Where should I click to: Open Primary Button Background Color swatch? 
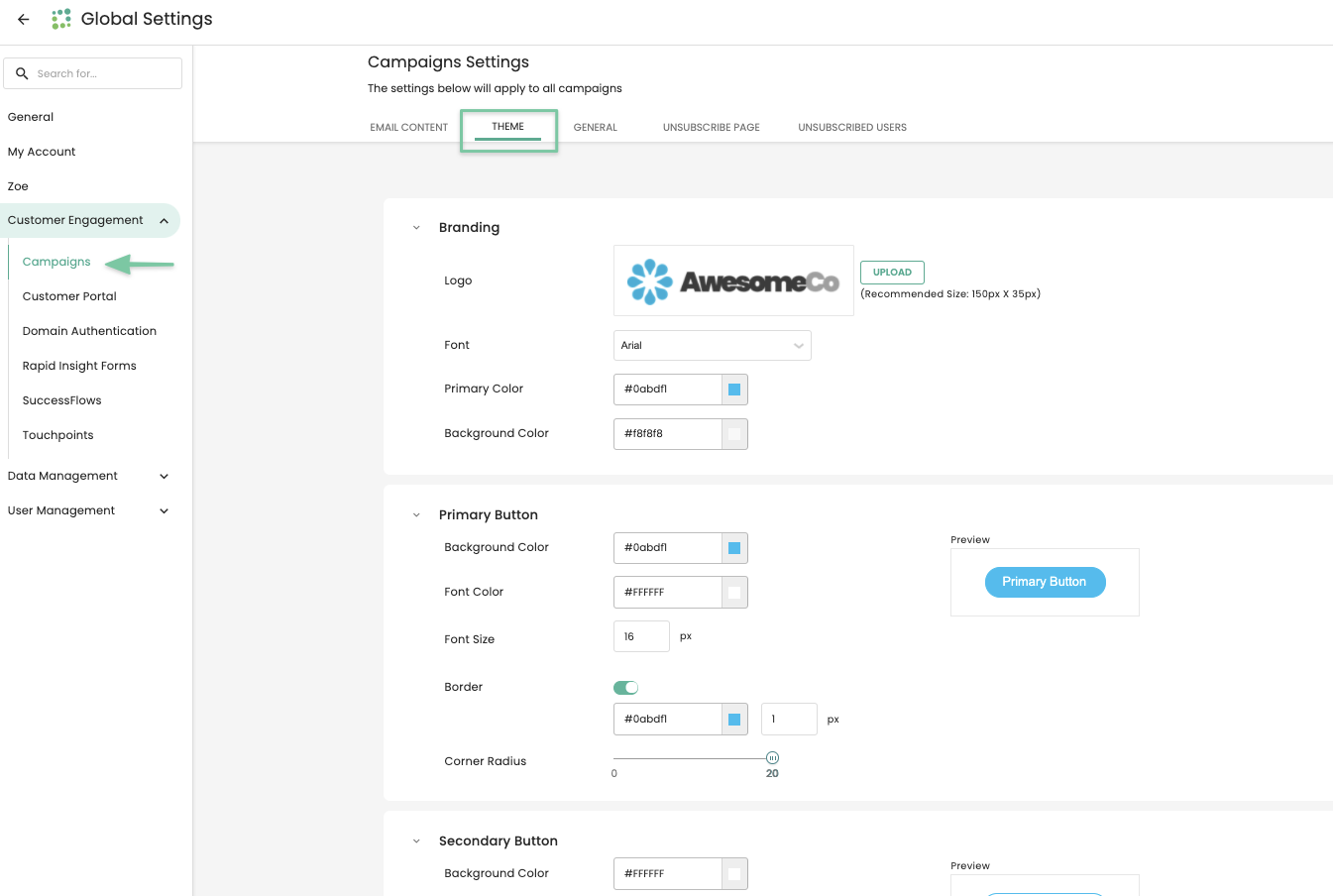(x=734, y=548)
